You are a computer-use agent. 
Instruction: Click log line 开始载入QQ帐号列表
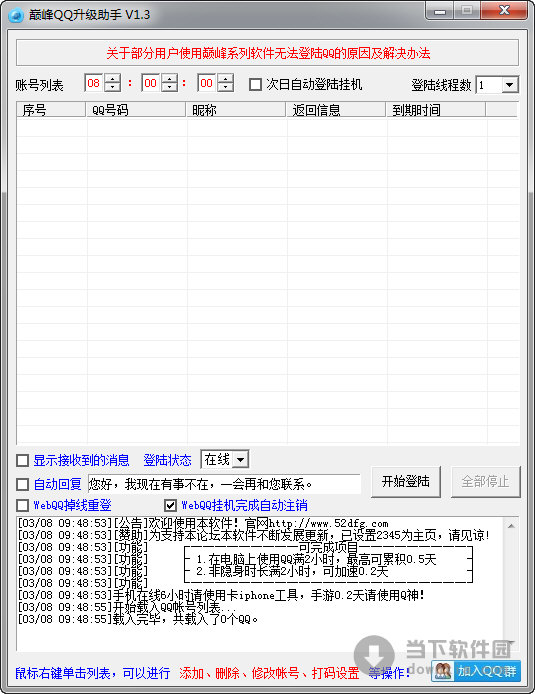pyautogui.click(x=127, y=607)
